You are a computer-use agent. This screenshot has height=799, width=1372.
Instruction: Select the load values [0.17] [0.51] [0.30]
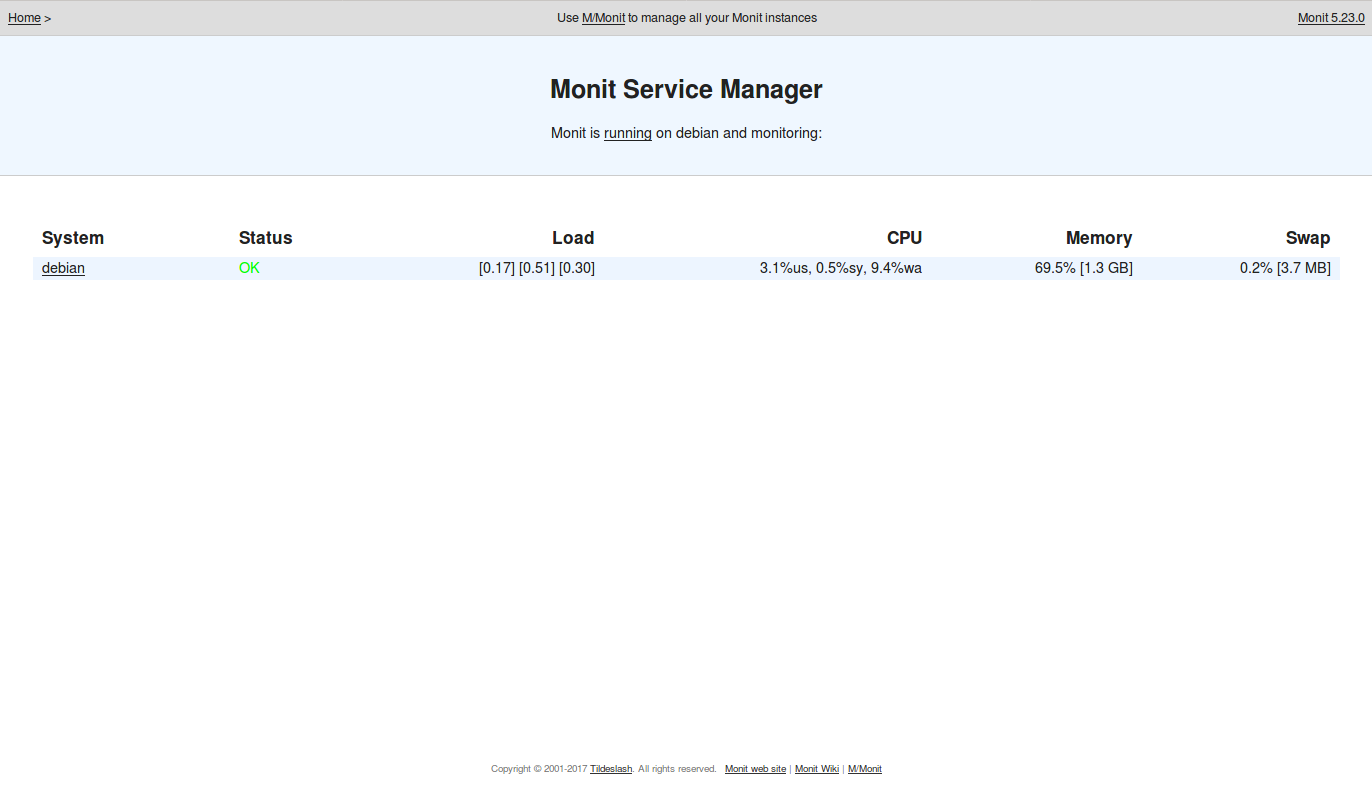pyautogui.click(x=537, y=268)
